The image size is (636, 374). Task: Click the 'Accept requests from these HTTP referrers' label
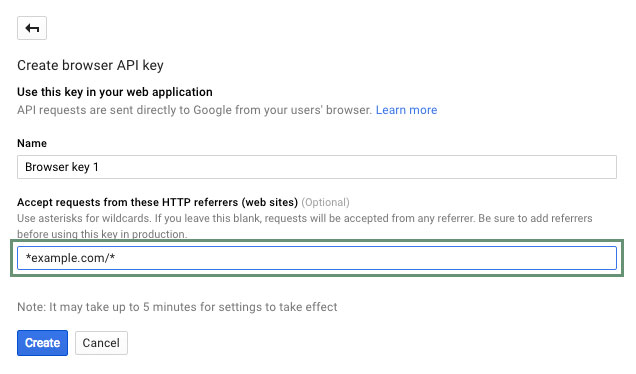coord(157,202)
